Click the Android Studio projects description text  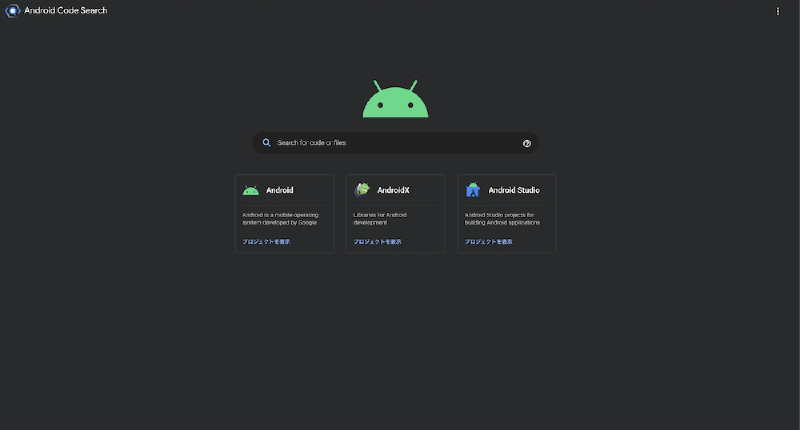click(502, 218)
